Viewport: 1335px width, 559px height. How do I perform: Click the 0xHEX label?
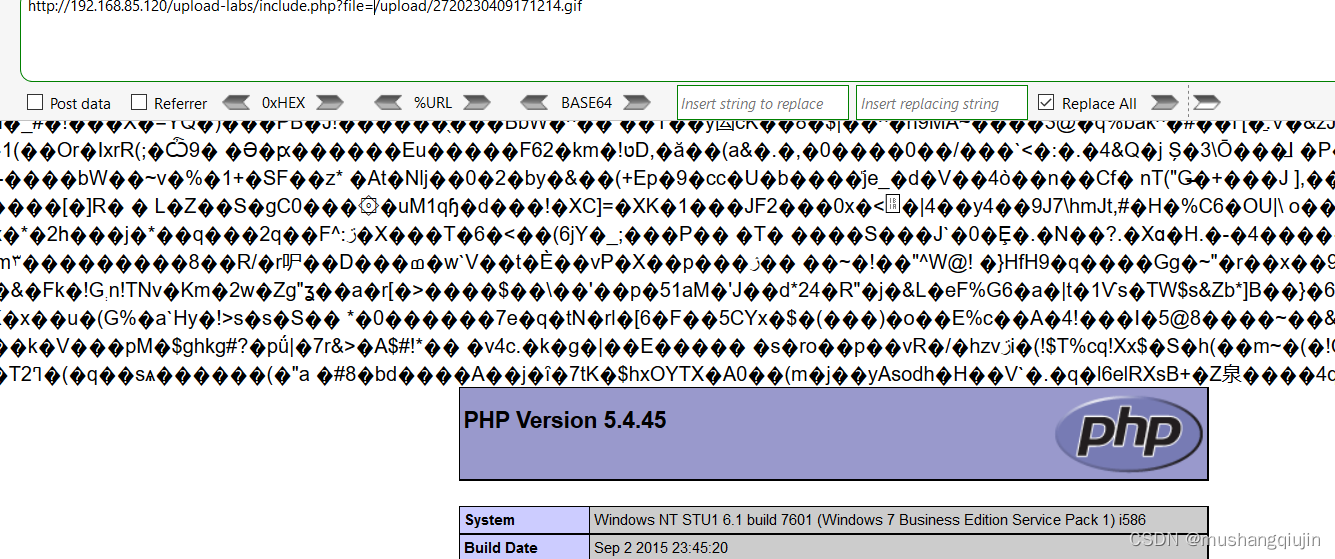283,103
